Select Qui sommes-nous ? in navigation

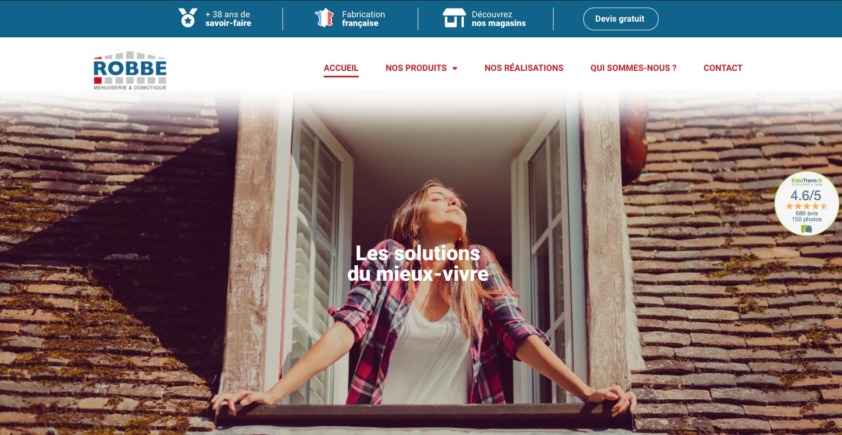[x=633, y=68]
